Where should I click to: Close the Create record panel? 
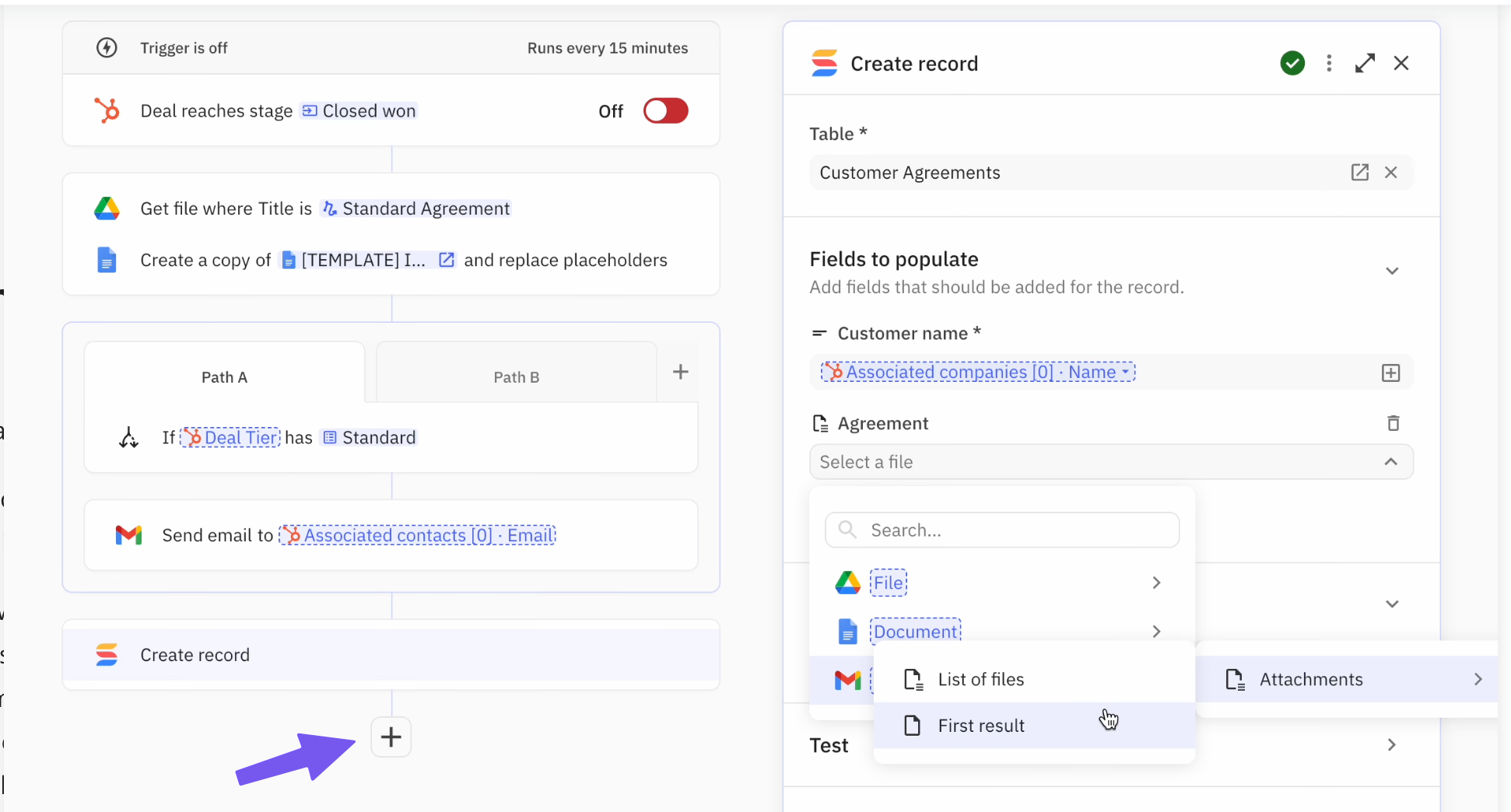click(1401, 63)
